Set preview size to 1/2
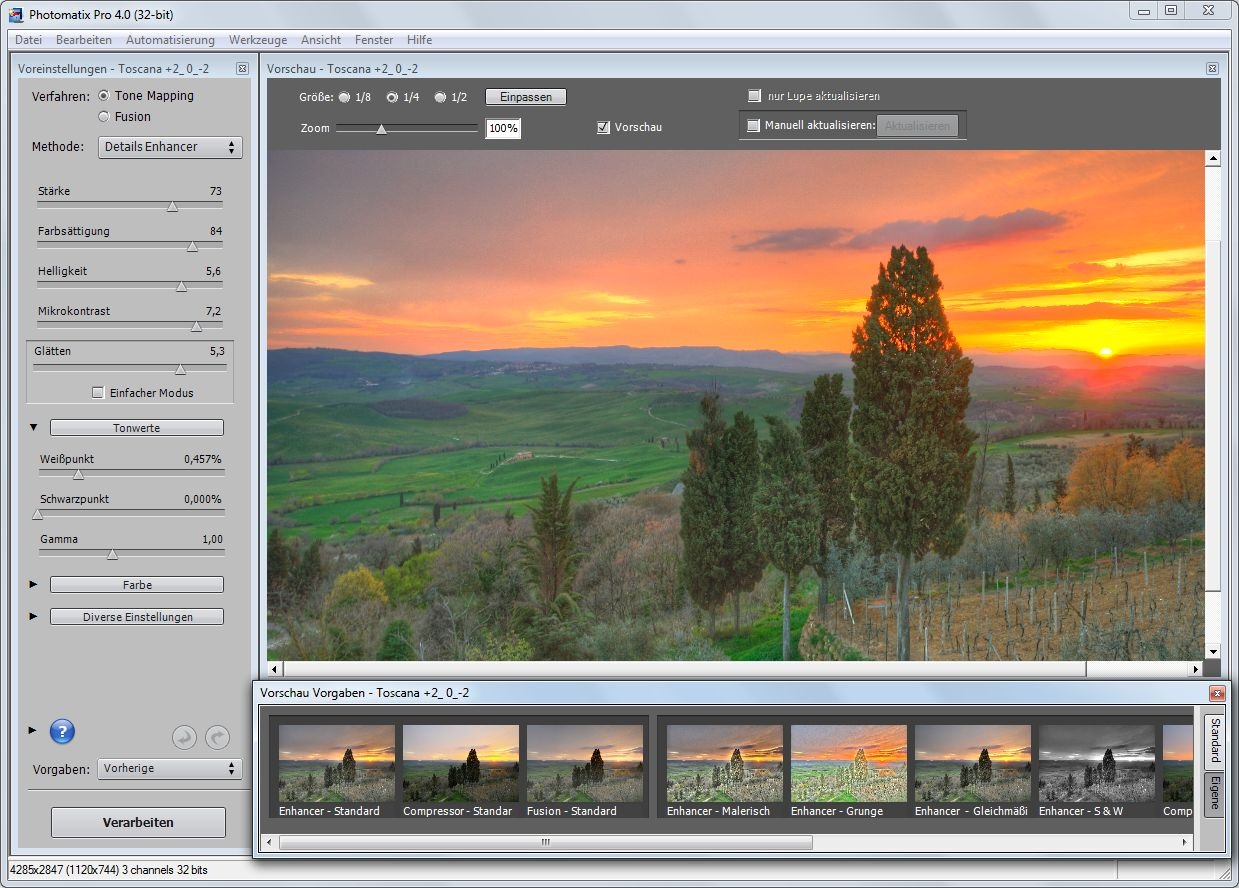Viewport: 1239px width, 888px height. tap(440, 98)
